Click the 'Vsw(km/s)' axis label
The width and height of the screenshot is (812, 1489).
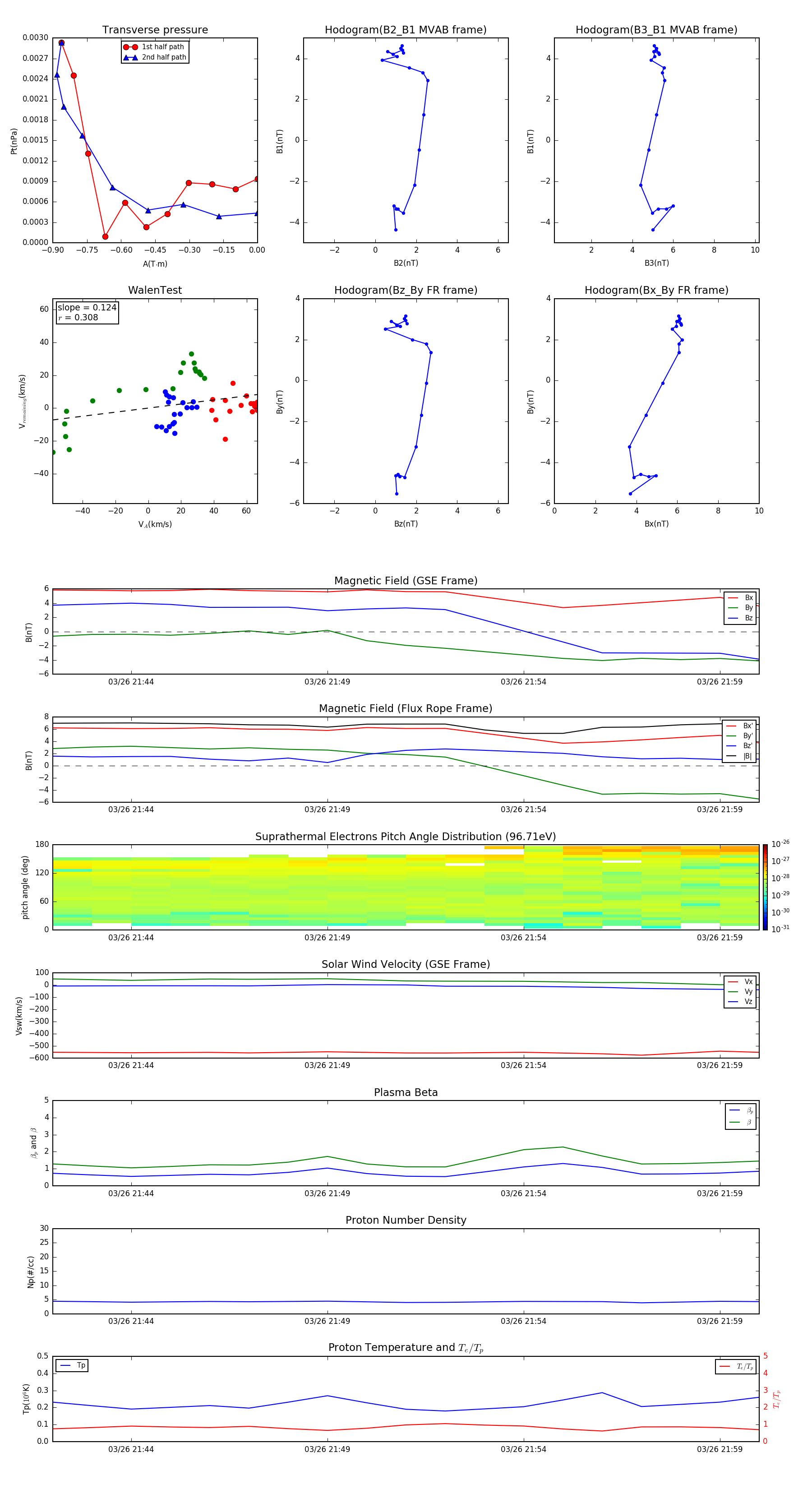click(x=19, y=1015)
